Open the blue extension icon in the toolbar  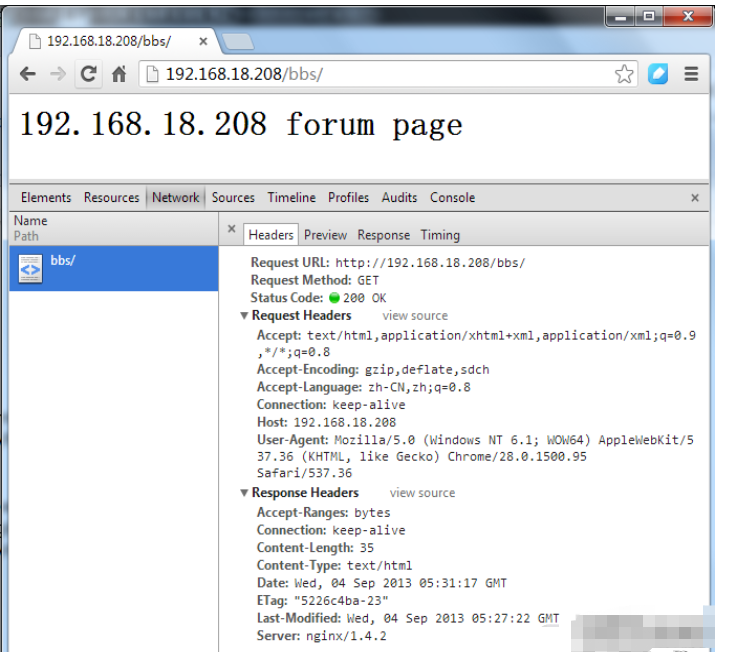click(658, 74)
